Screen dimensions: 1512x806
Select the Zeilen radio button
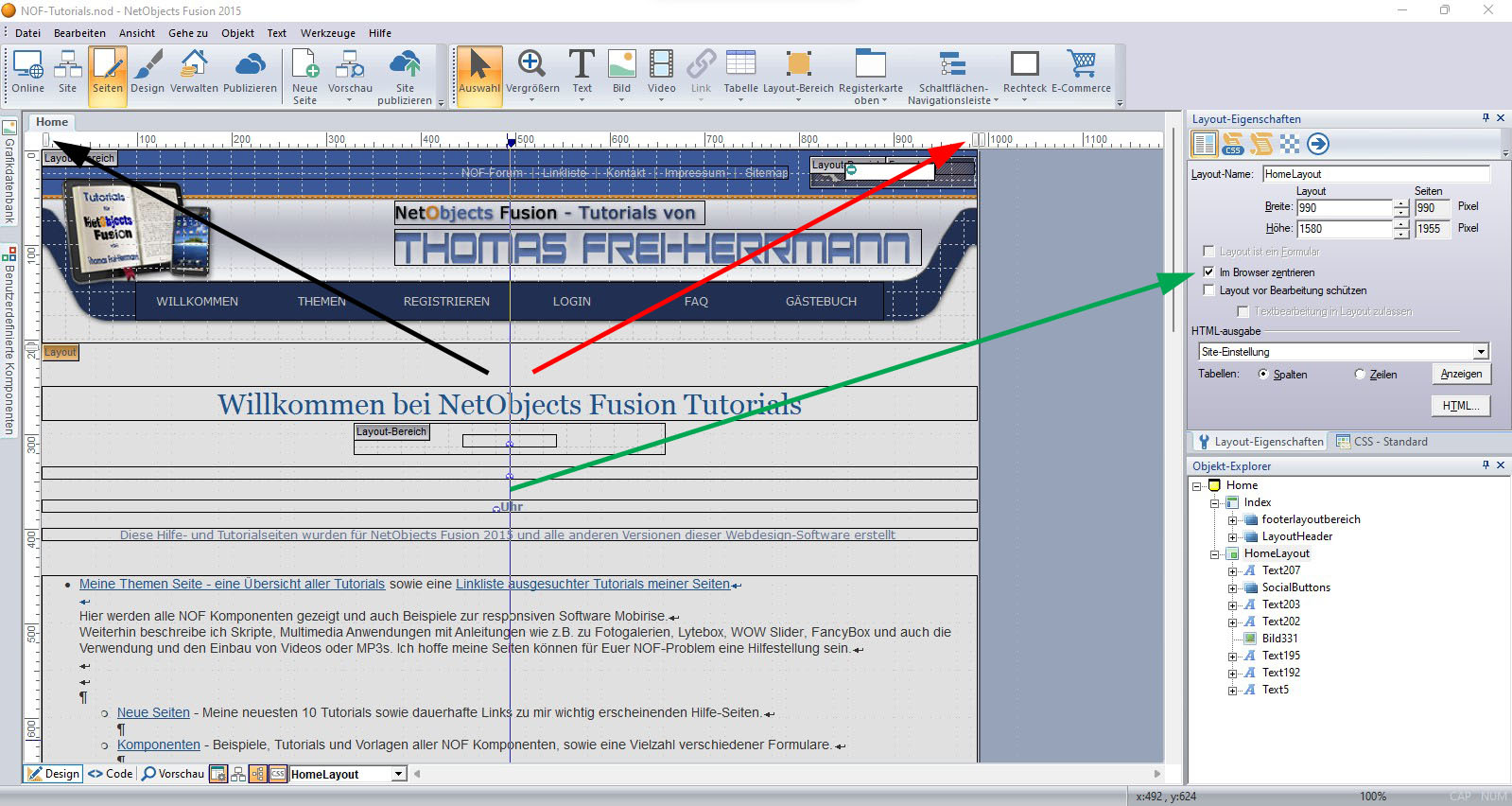pyautogui.click(x=1360, y=375)
